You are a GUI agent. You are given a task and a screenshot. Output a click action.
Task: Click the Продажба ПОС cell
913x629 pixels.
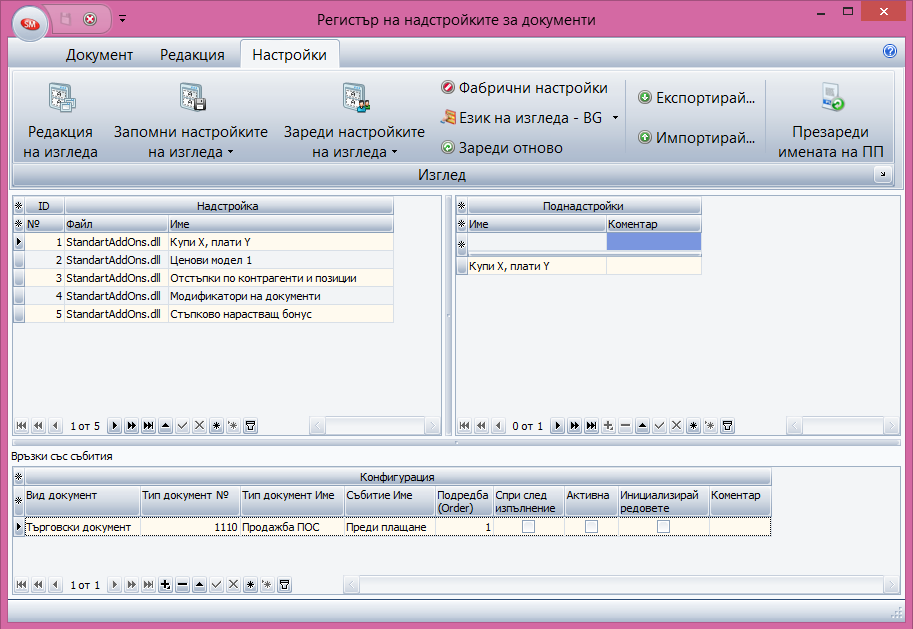pos(292,526)
